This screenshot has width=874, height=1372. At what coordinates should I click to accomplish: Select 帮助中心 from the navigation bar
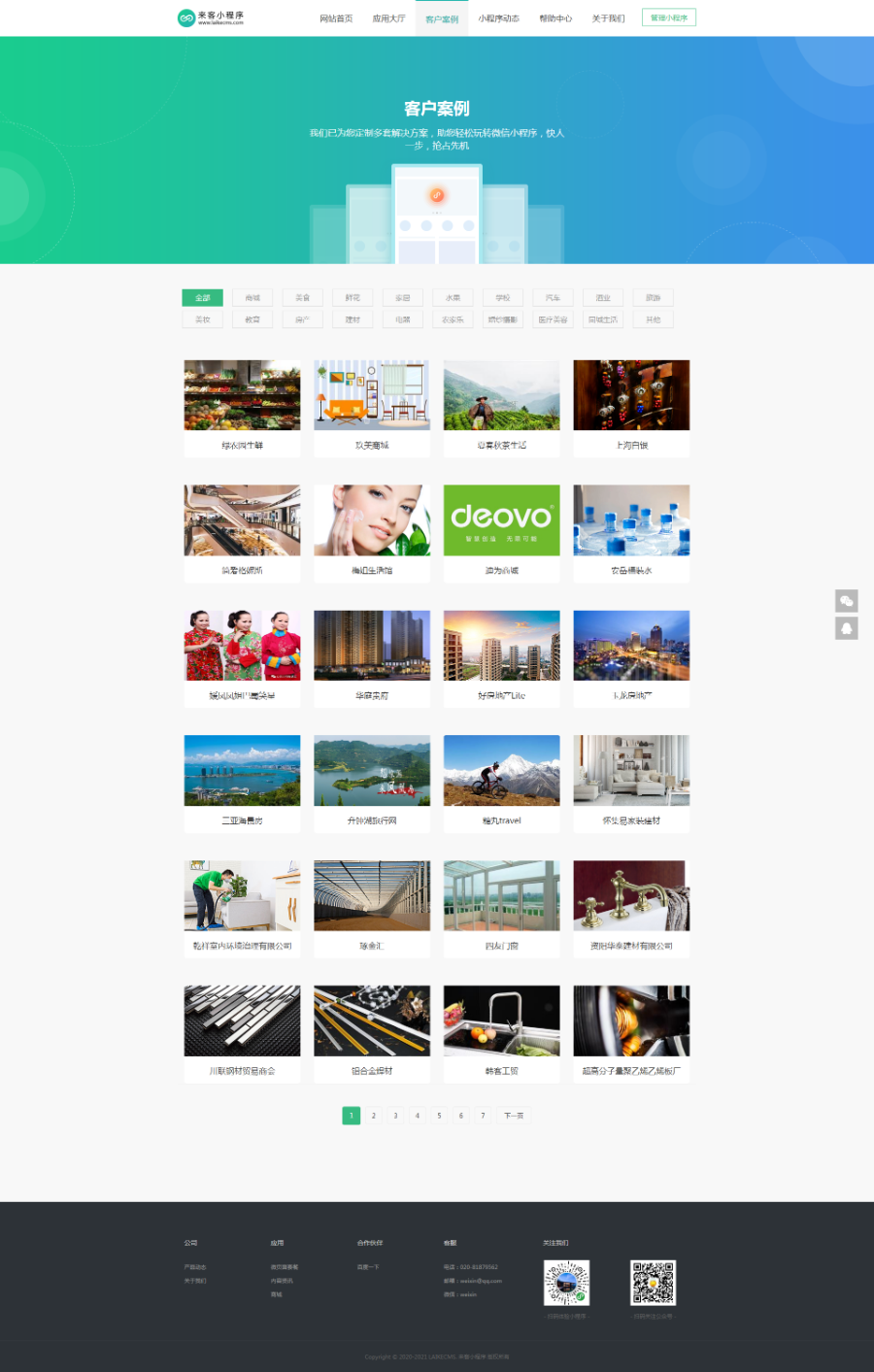tap(555, 18)
